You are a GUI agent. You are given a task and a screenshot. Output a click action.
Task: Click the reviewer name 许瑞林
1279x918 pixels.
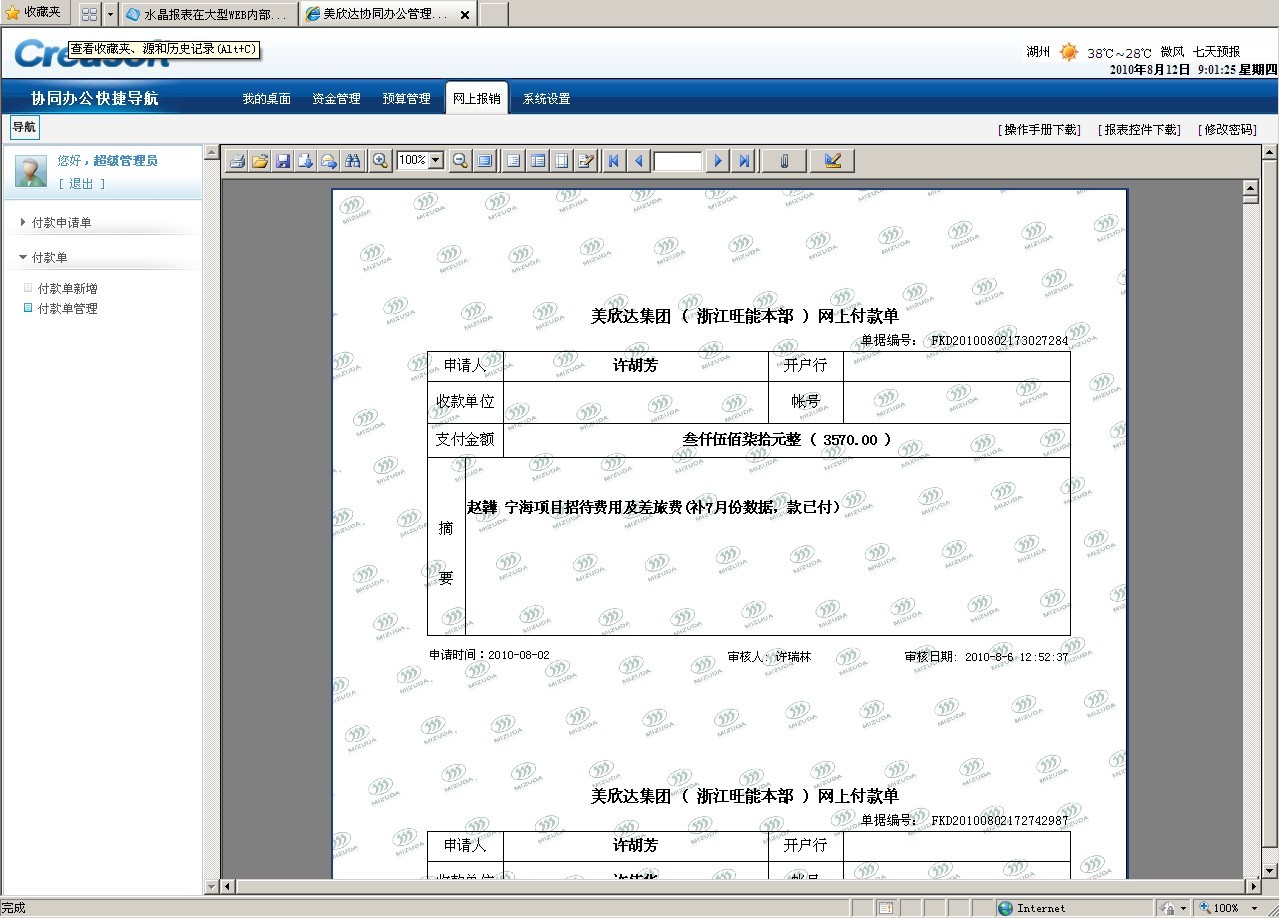(x=793, y=657)
